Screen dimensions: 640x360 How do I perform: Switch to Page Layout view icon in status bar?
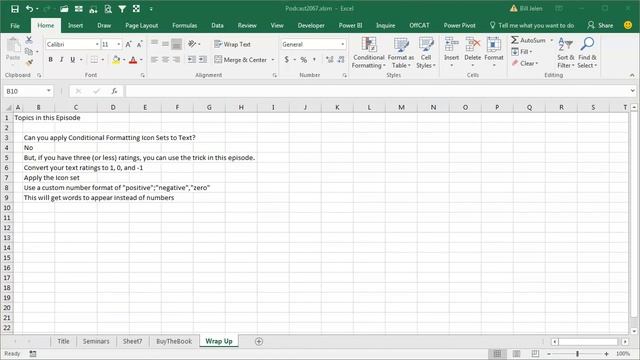pyautogui.click(x=516, y=353)
